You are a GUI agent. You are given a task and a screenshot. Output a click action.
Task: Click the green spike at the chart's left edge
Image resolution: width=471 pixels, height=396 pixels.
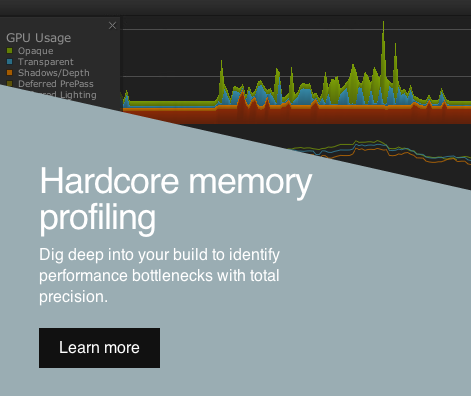pyautogui.click(x=126, y=97)
